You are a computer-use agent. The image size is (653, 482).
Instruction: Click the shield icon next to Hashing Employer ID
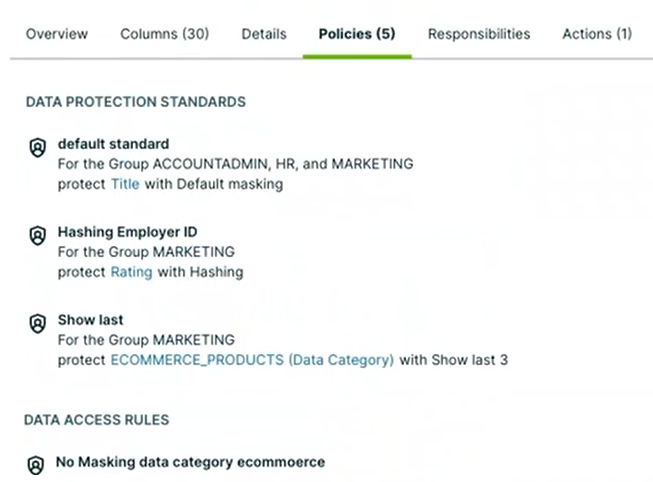pyautogui.click(x=37, y=235)
